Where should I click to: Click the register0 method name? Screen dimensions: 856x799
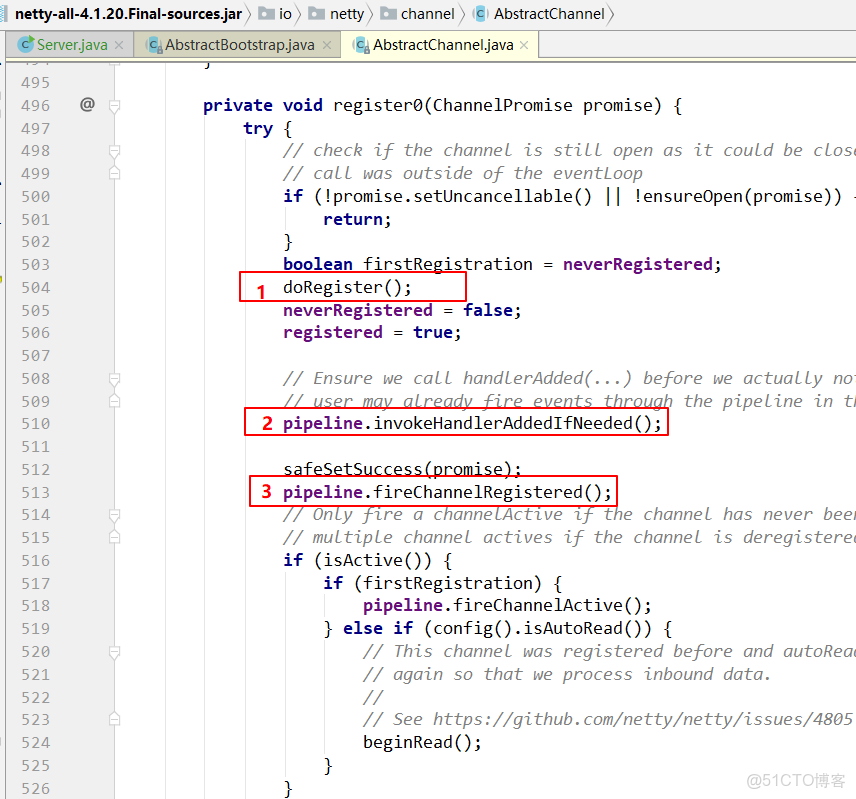pyautogui.click(x=378, y=105)
